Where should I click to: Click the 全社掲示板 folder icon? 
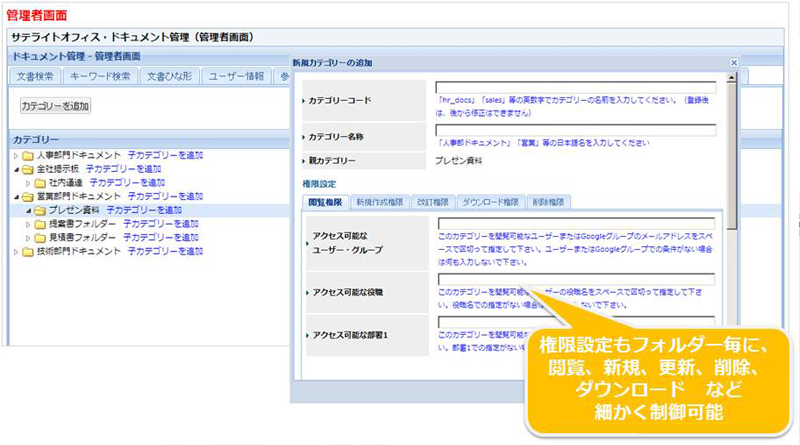click(27, 170)
